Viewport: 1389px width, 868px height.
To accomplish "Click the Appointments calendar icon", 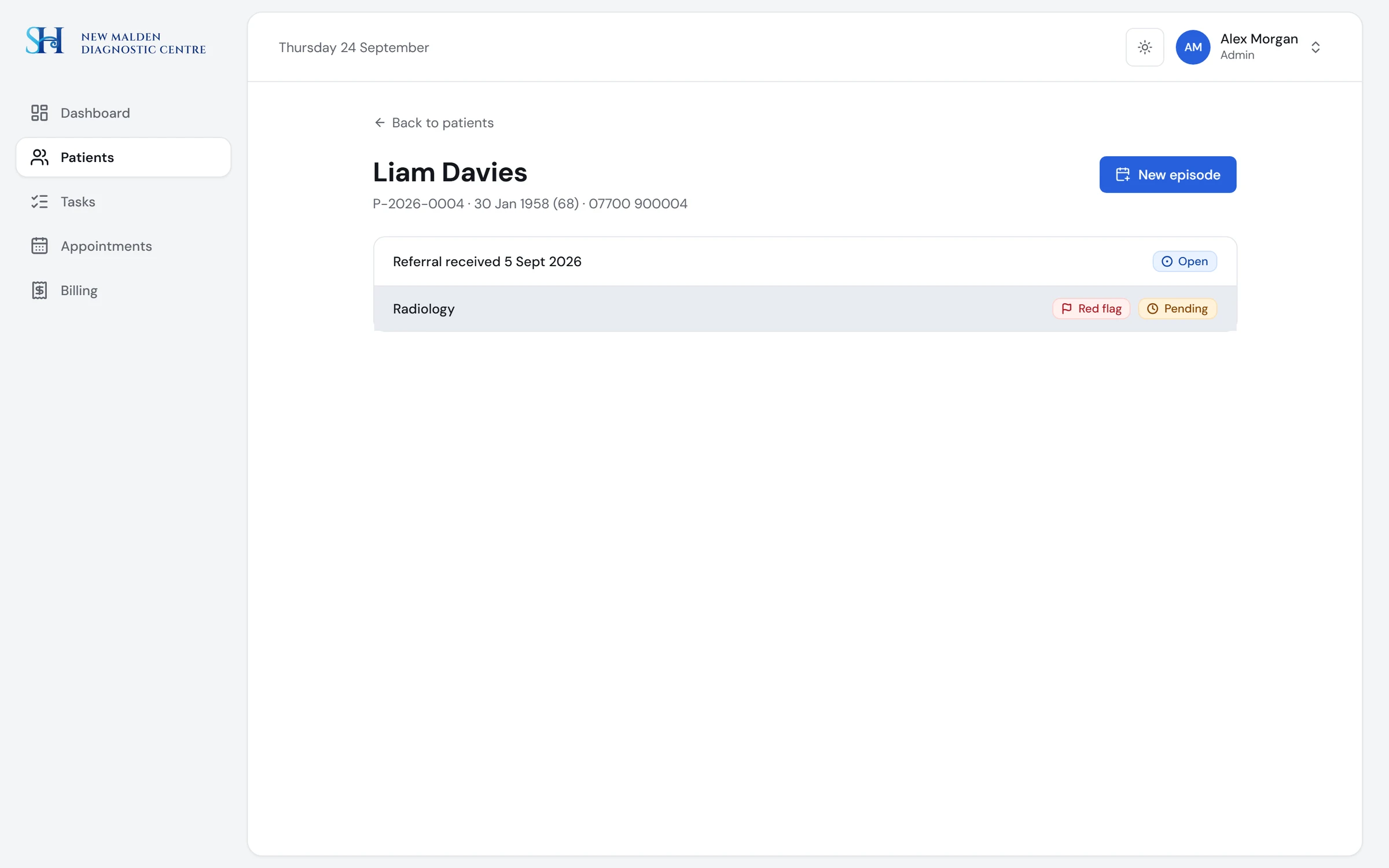I will (39, 246).
